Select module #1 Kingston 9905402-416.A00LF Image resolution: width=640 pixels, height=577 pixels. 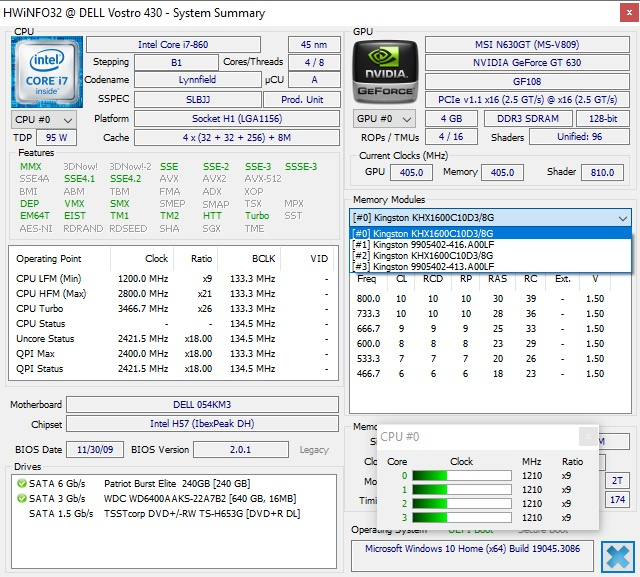[491, 244]
